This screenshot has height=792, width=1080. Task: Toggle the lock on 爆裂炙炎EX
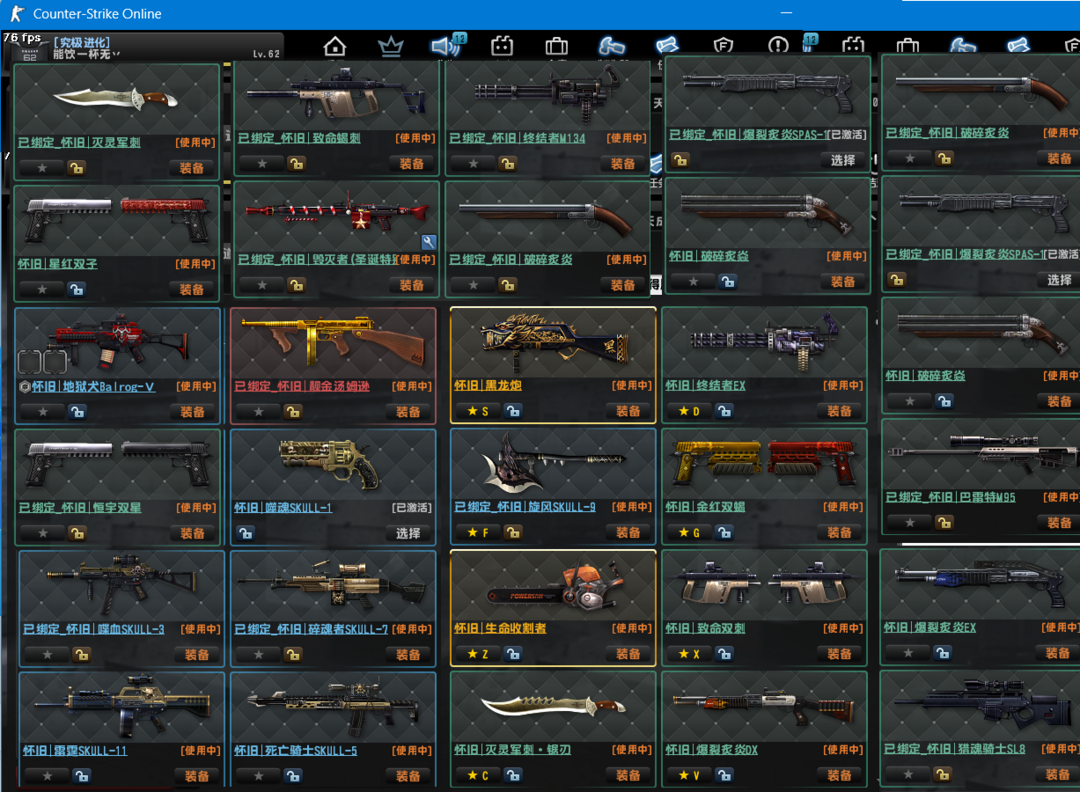943,652
